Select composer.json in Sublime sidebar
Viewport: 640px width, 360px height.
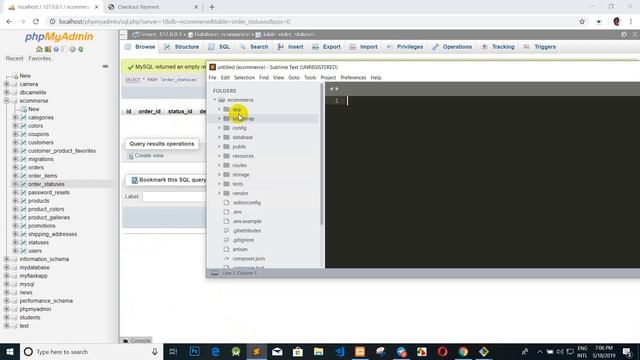coord(249,259)
